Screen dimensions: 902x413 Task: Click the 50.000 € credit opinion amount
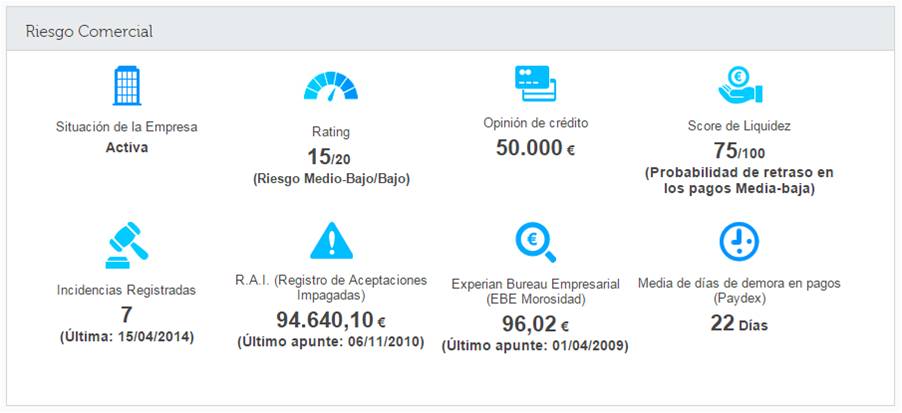pyautogui.click(x=535, y=148)
